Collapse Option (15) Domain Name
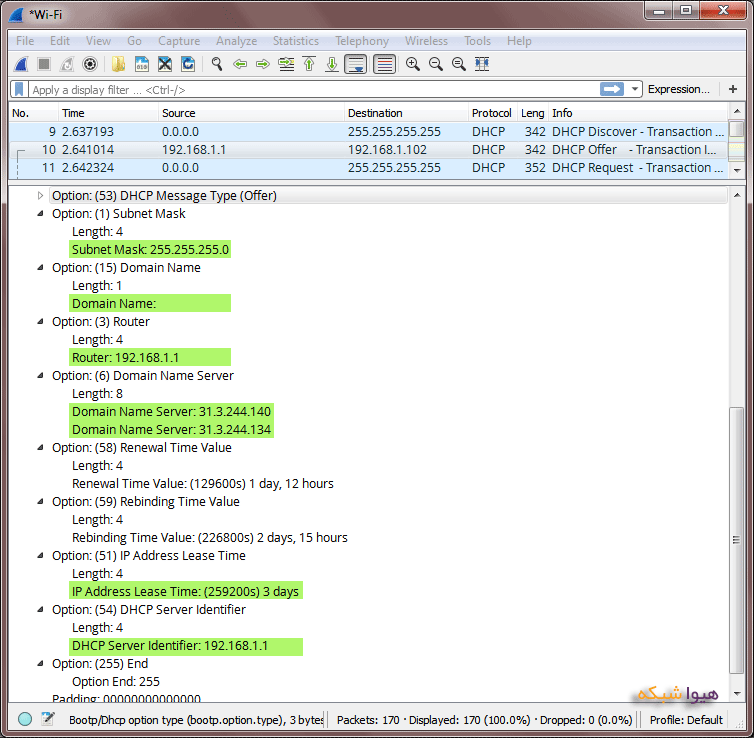 [40, 267]
